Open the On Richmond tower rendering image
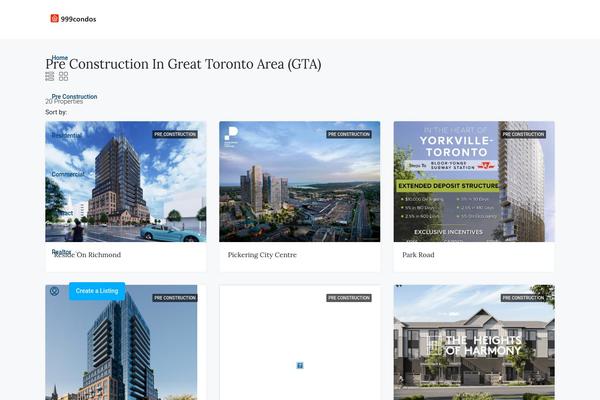Viewport: 600px width, 400px height. (126, 181)
